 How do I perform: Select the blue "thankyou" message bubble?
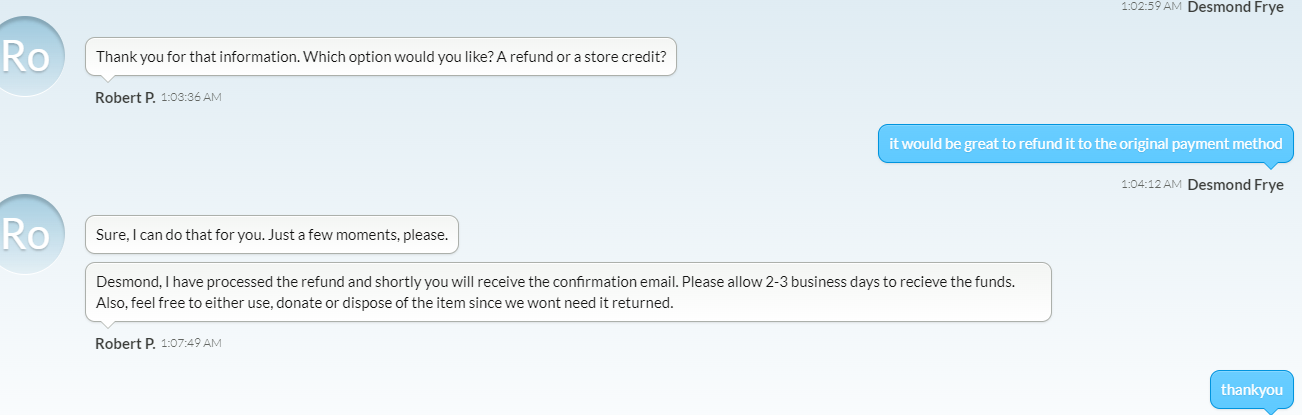point(1251,389)
